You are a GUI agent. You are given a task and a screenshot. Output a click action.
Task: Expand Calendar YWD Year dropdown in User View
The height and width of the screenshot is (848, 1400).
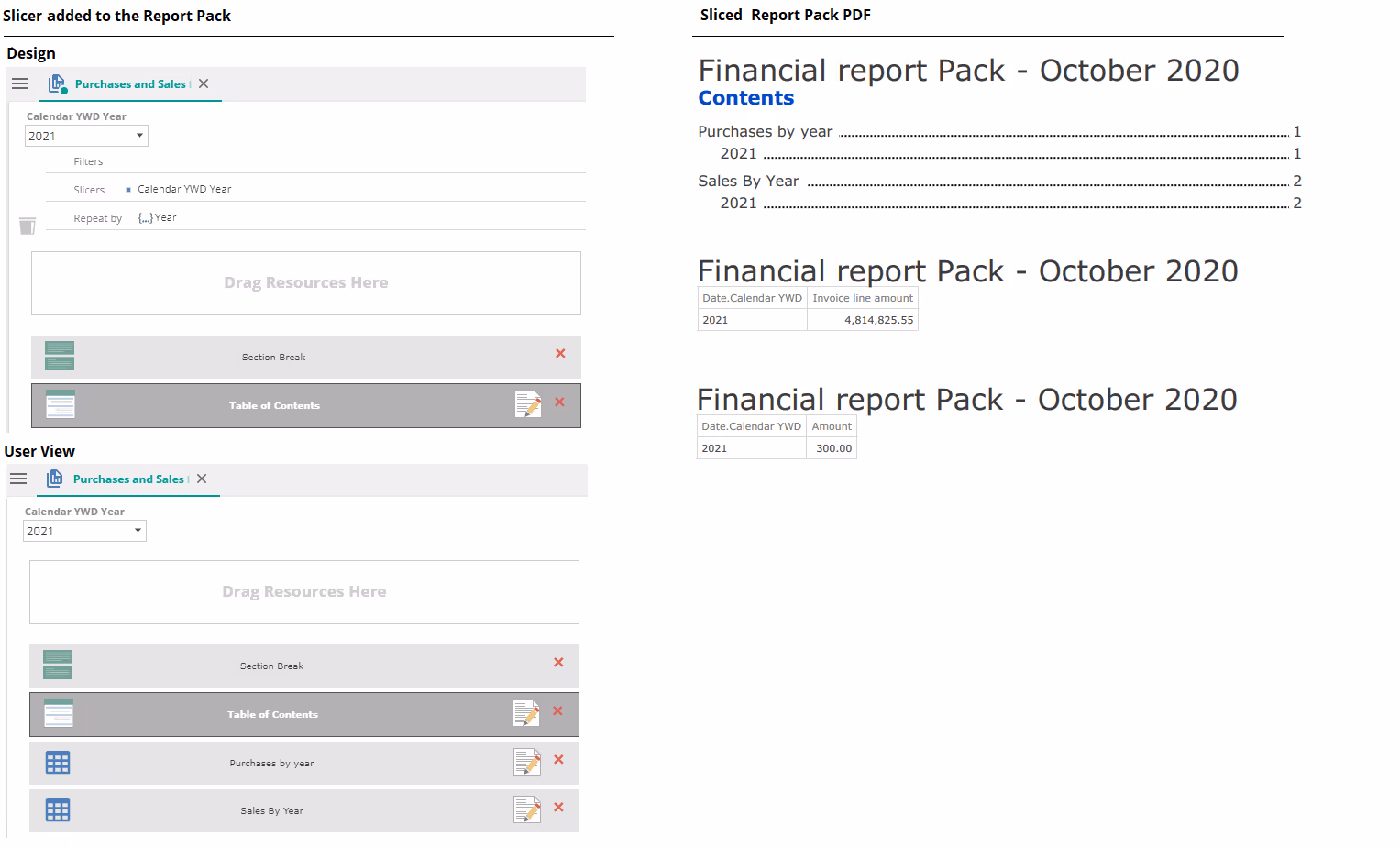click(x=138, y=531)
